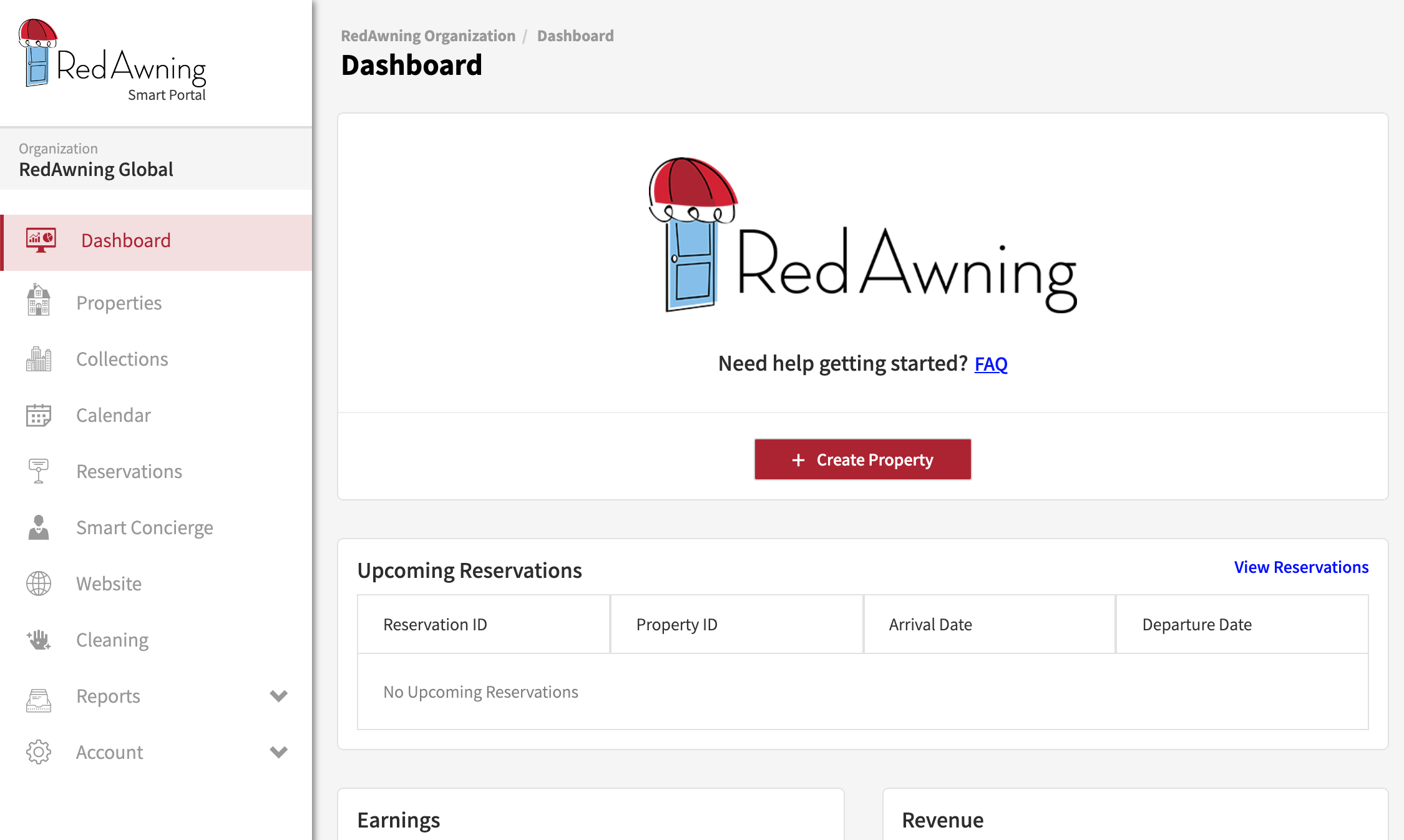
Task: Click the plus icon on Create Property
Action: click(798, 460)
